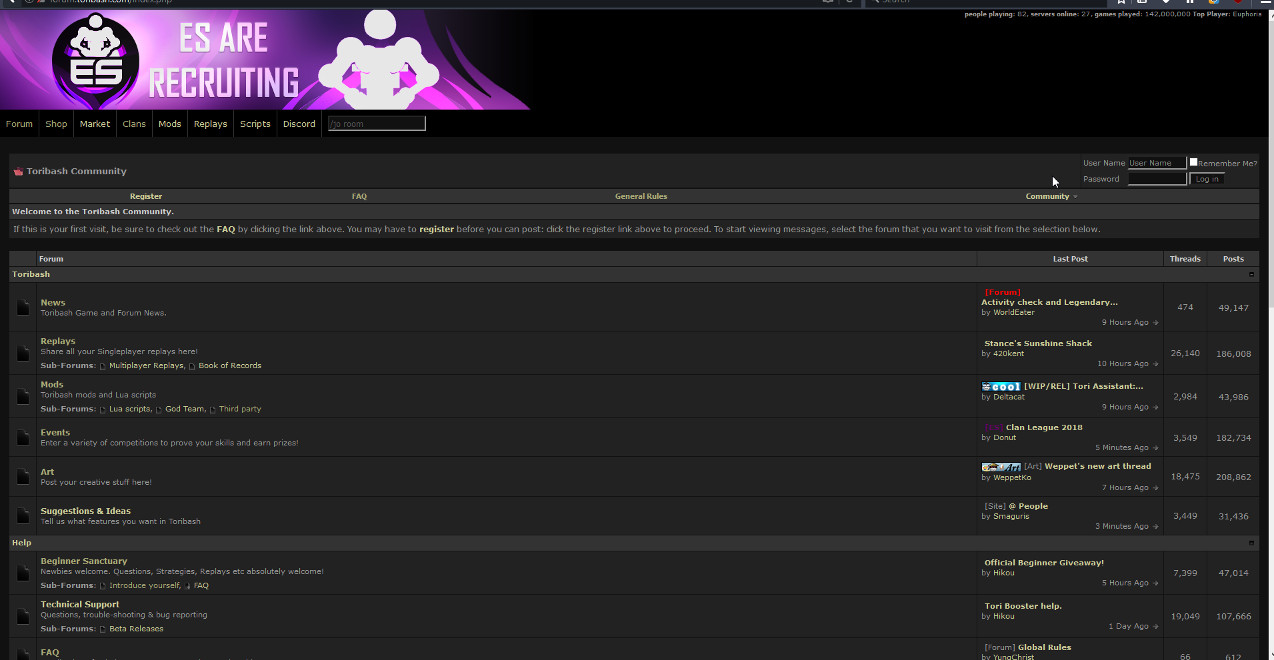1274x660 pixels.
Task: Open the Discord navigation tab
Action: tap(299, 123)
